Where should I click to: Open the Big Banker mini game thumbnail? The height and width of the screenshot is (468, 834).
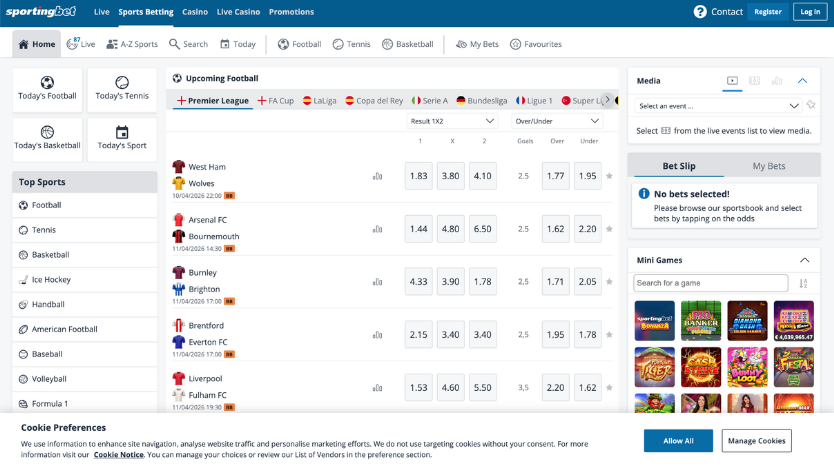(x=701, y=321)
